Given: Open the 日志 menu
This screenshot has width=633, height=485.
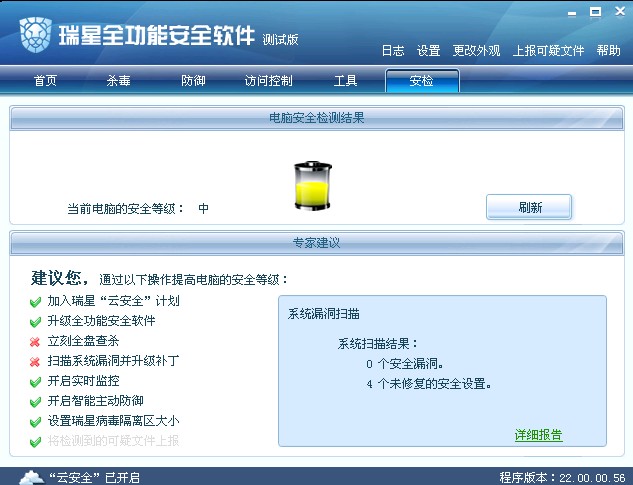Looking at the screenshot, I should click(393, 50).
